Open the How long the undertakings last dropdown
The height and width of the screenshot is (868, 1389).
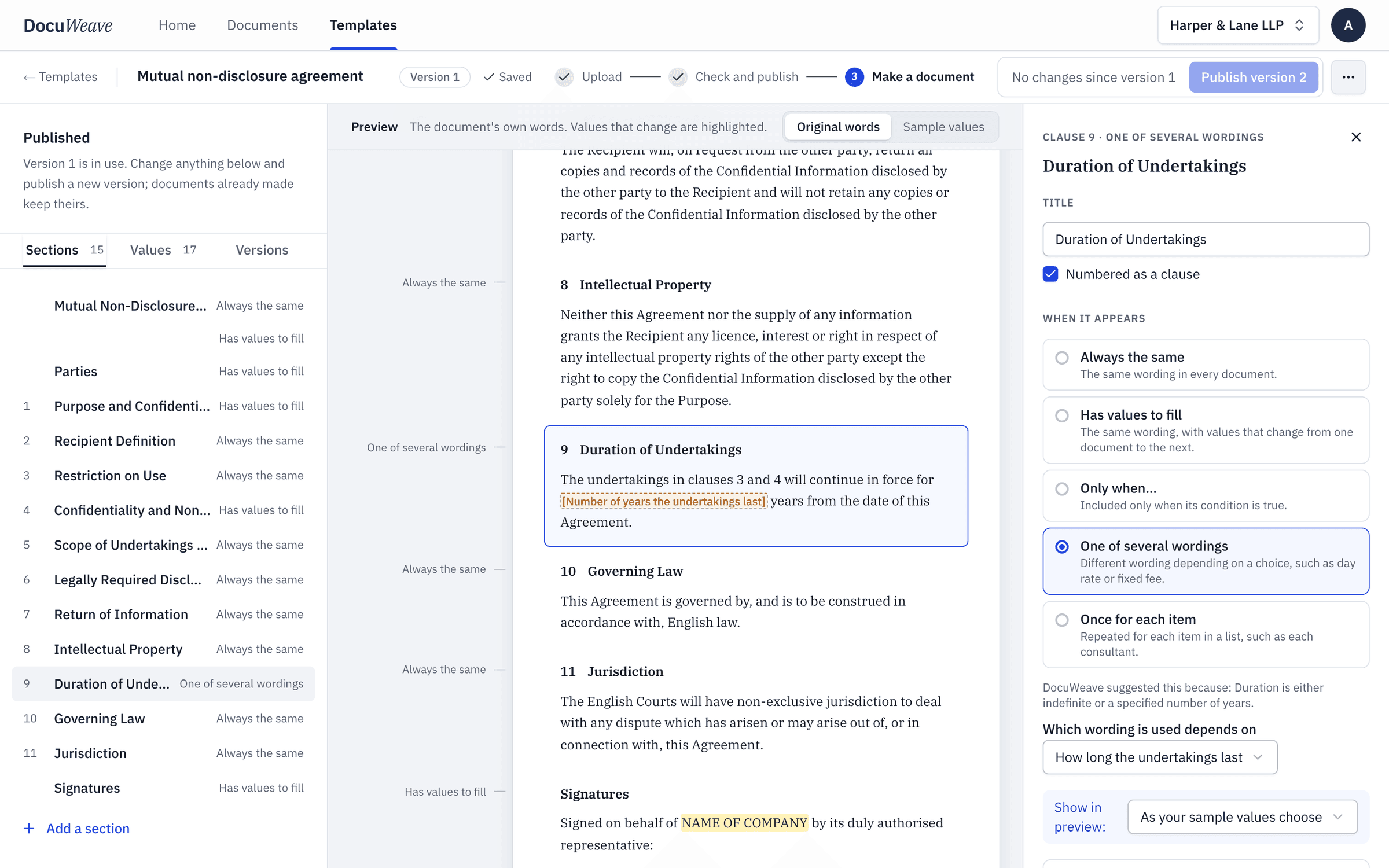pos(1160,757)
